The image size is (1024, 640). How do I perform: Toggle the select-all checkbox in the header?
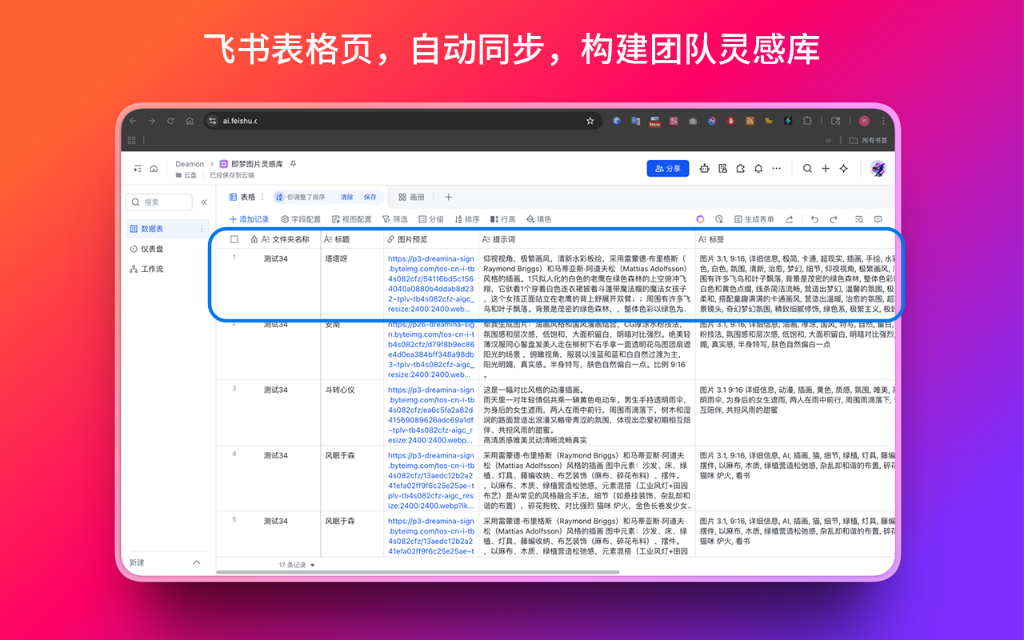coord(235,238)
